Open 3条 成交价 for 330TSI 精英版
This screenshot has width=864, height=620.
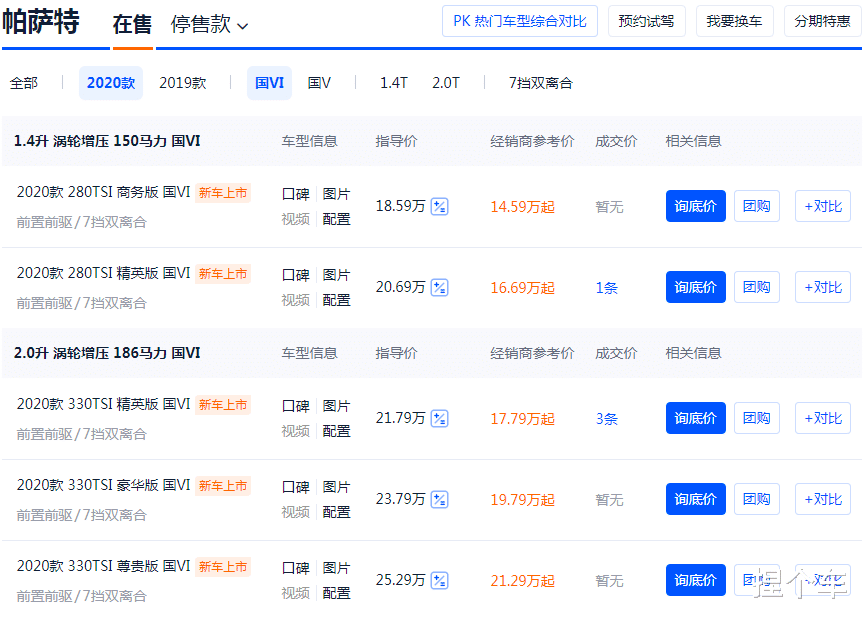[607, 419]
